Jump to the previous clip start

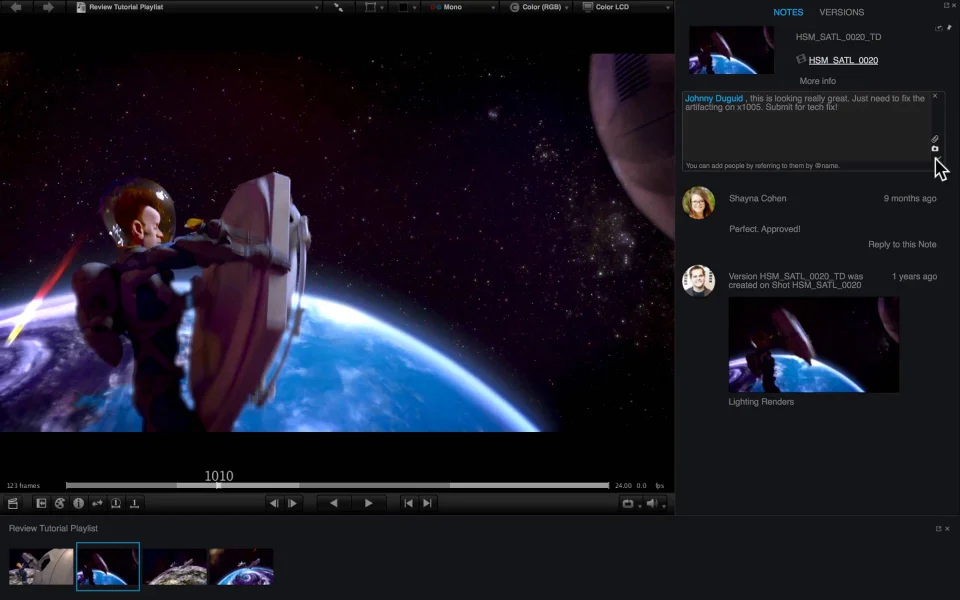point(408,503)
